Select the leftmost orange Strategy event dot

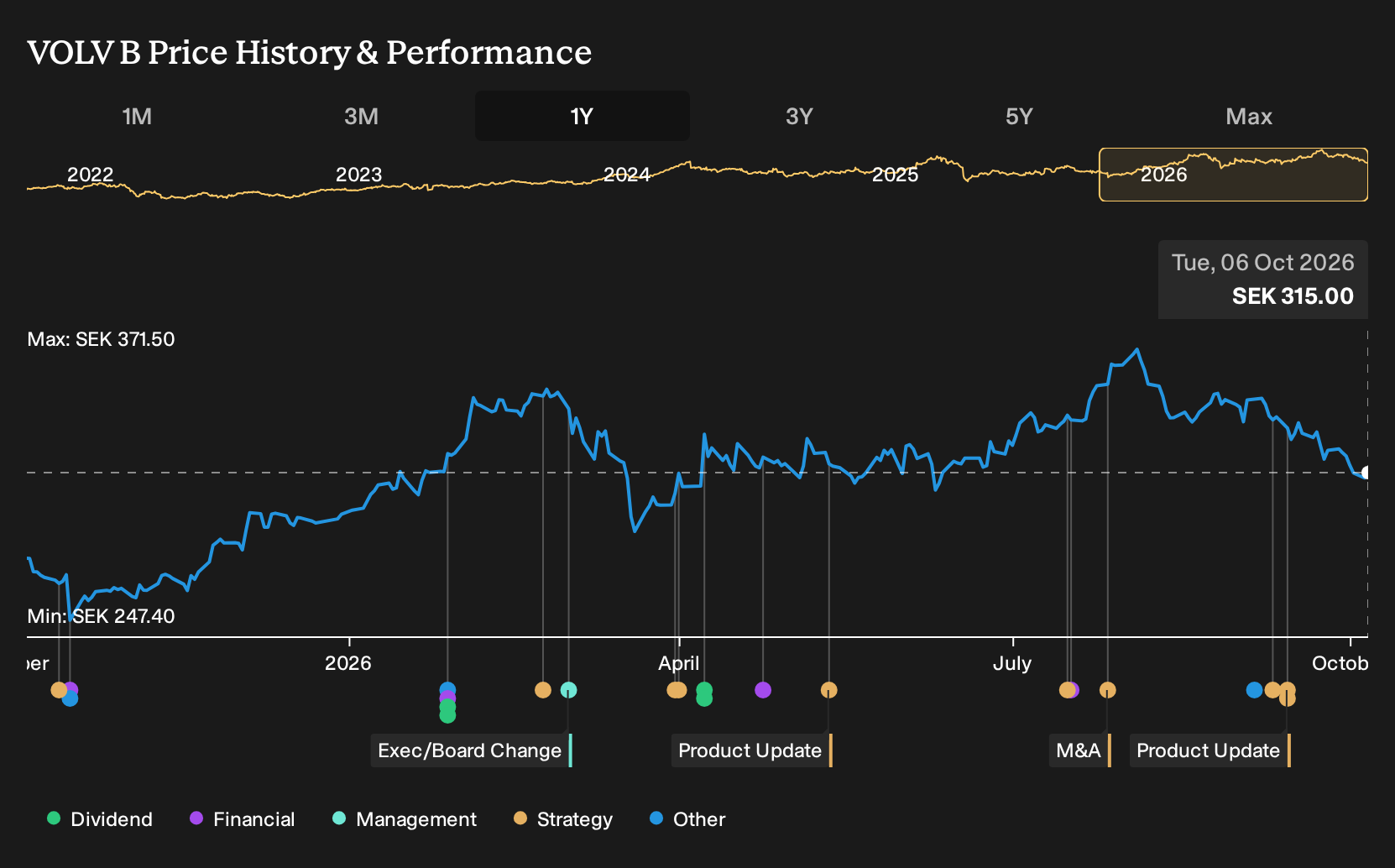point(59,690)
